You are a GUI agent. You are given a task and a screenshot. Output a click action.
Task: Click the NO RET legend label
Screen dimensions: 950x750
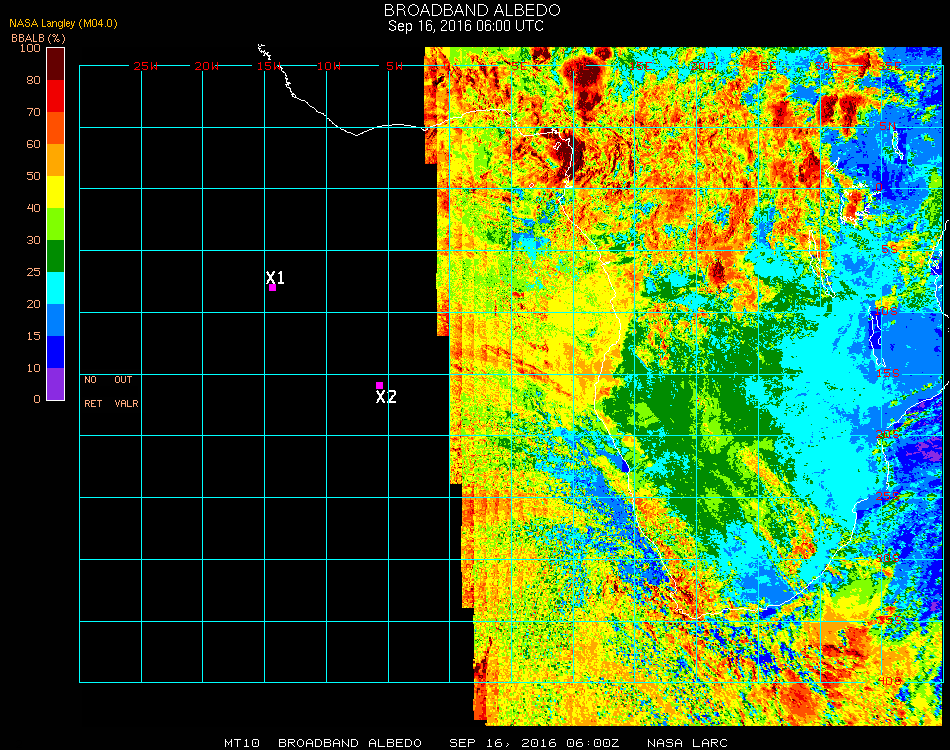[92, 392]
